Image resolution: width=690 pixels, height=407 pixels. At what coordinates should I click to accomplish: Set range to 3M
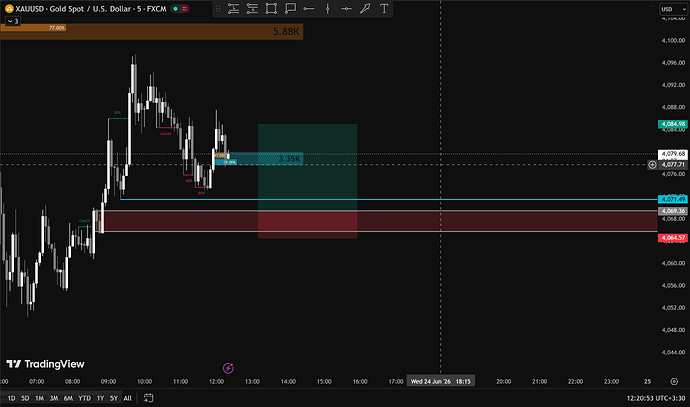pyautogui.click(x=54, y=398)
